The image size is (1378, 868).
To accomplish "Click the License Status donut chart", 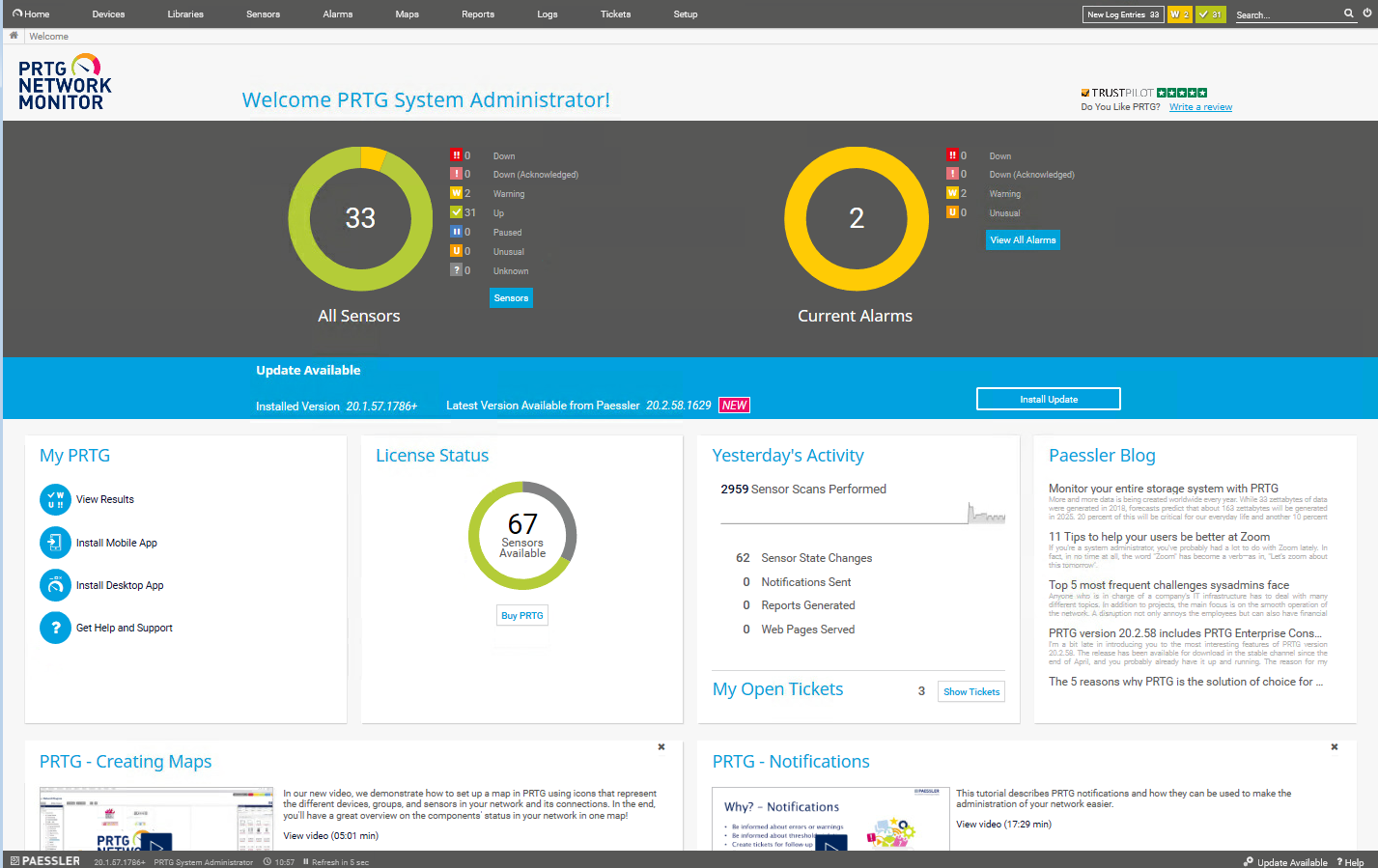I will [522, 536].
